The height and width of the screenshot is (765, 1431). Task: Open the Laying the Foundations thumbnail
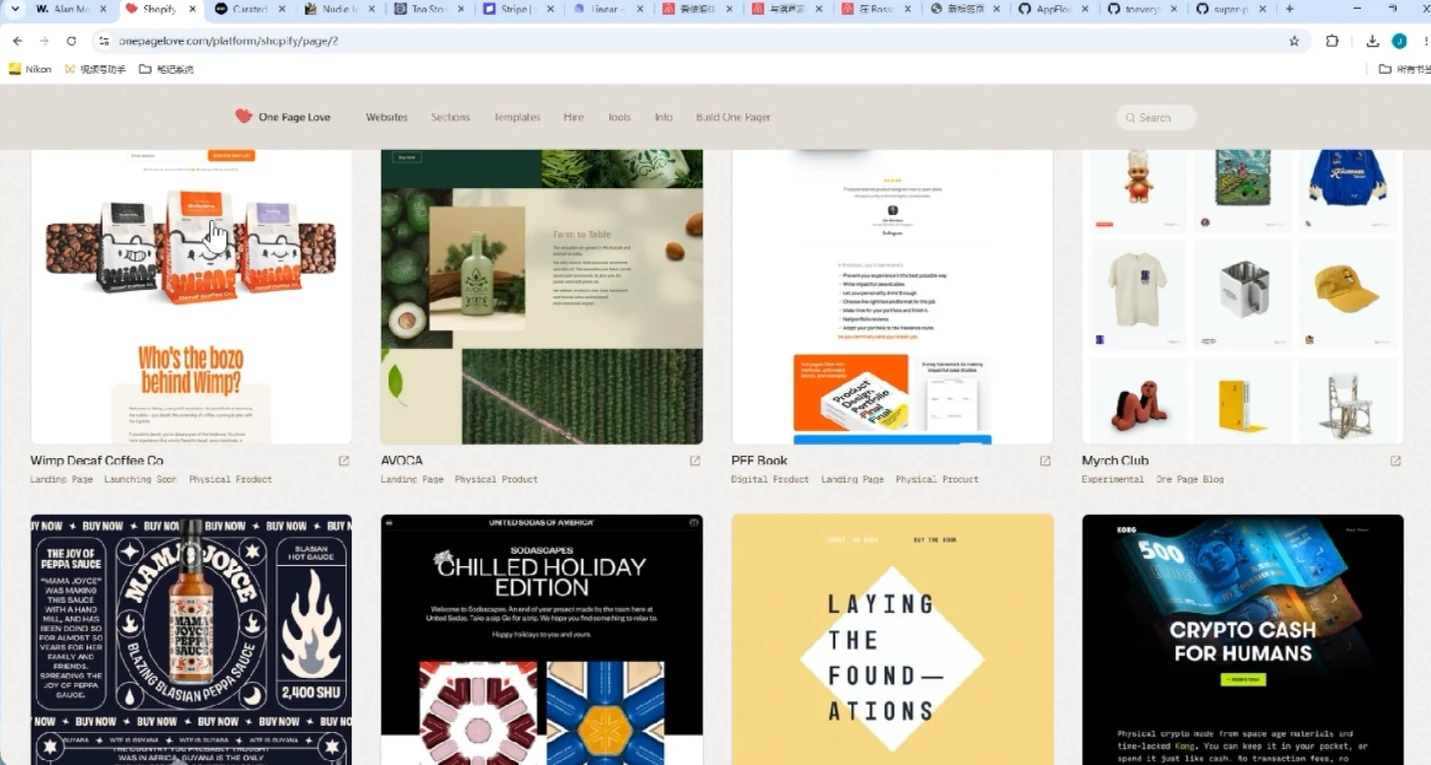click(x=892, y=640)
